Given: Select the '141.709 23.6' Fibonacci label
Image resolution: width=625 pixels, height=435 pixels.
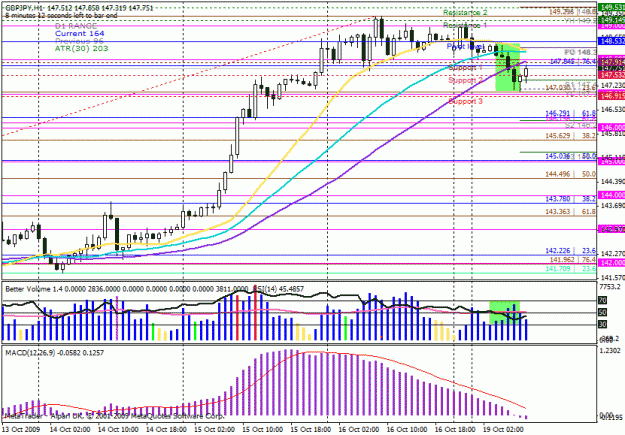Looking at the screenshot, I should 570,269.
